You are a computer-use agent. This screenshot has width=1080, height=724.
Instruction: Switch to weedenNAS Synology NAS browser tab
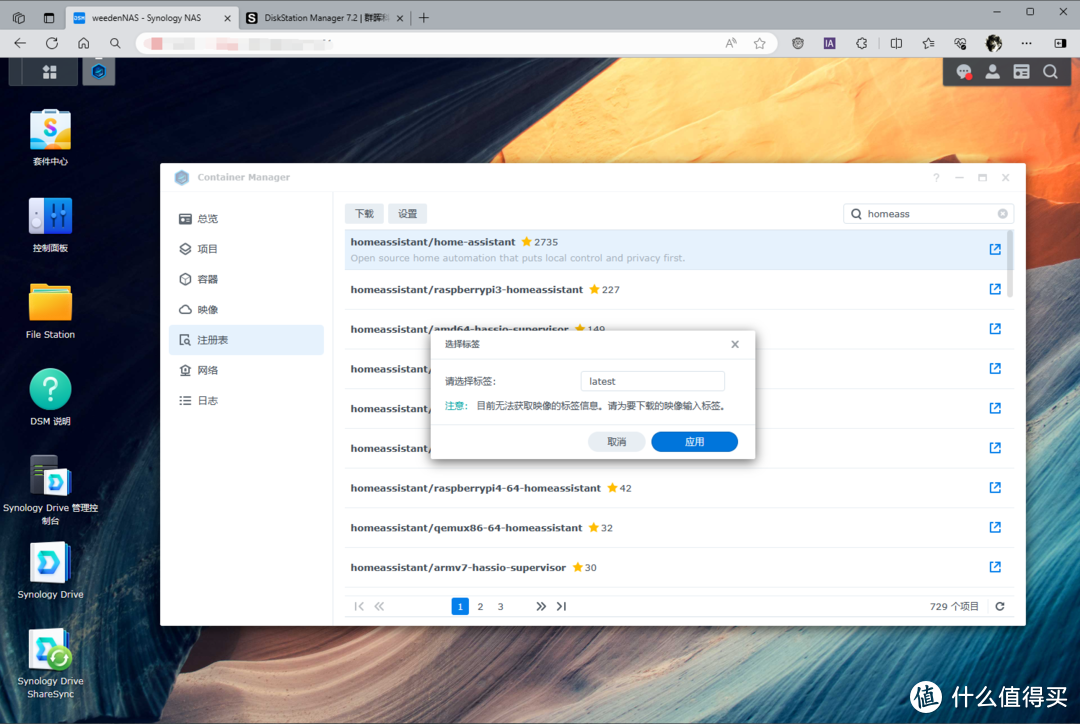(x=152, y=18)
